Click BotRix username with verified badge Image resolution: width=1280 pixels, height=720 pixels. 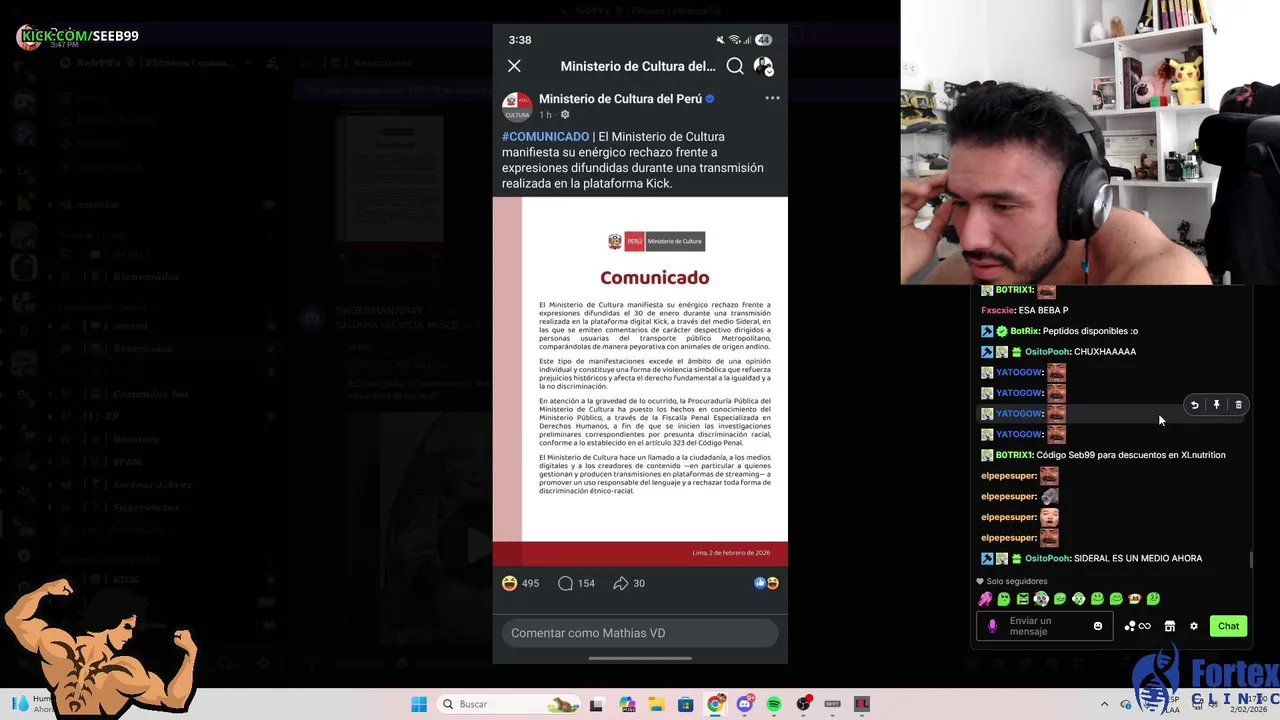pos(1025,331)
